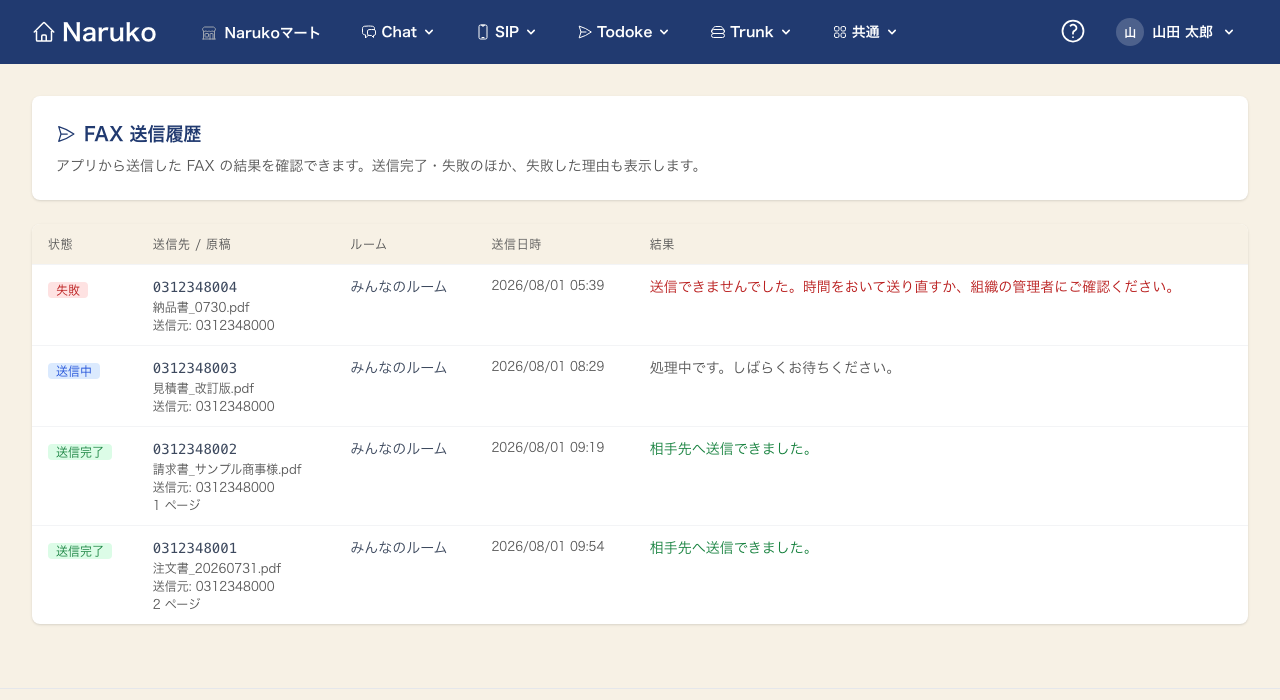Click timestamp 2026/08/01 05:39

548,285
